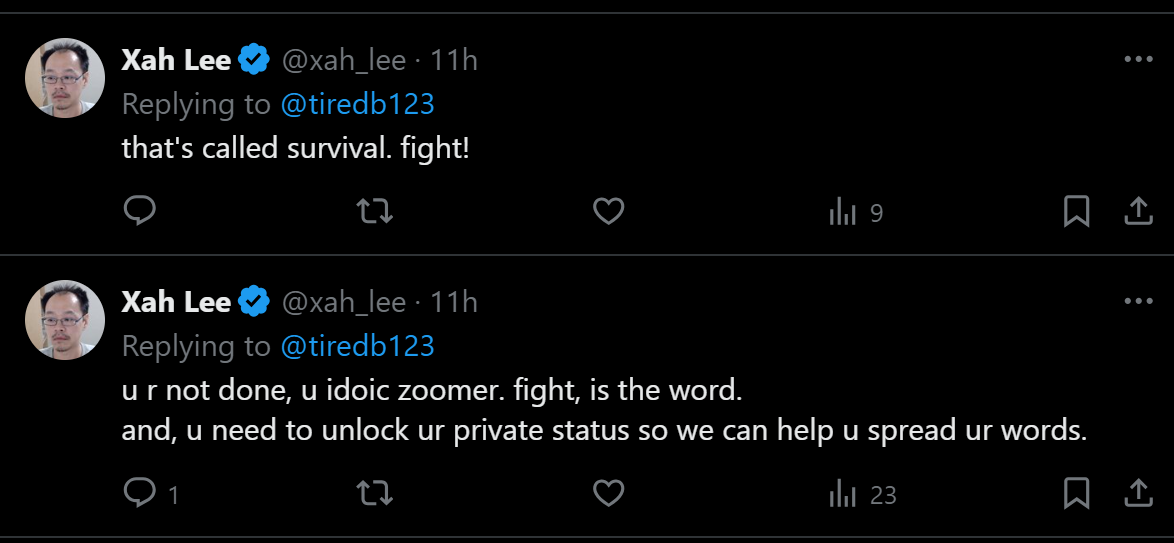
Task: Reply to the 'u r not done' tweet
Action: coord(139,493)
